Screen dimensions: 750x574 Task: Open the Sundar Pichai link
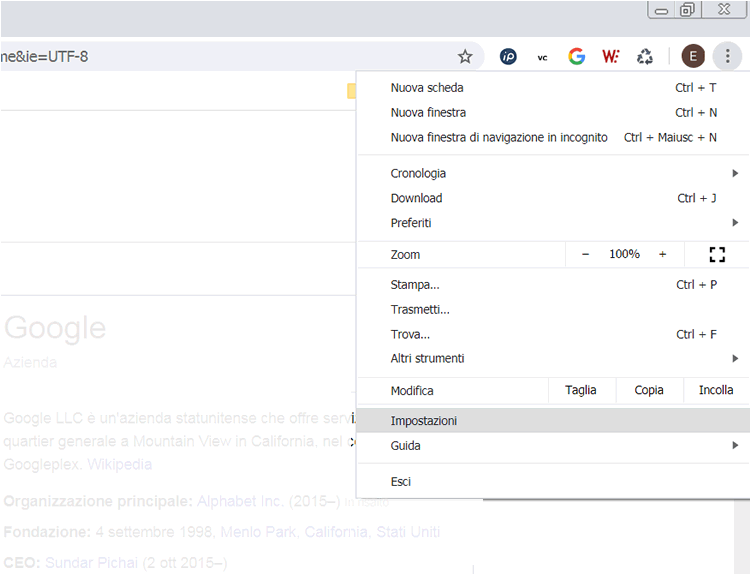click(x=91, y=563)
